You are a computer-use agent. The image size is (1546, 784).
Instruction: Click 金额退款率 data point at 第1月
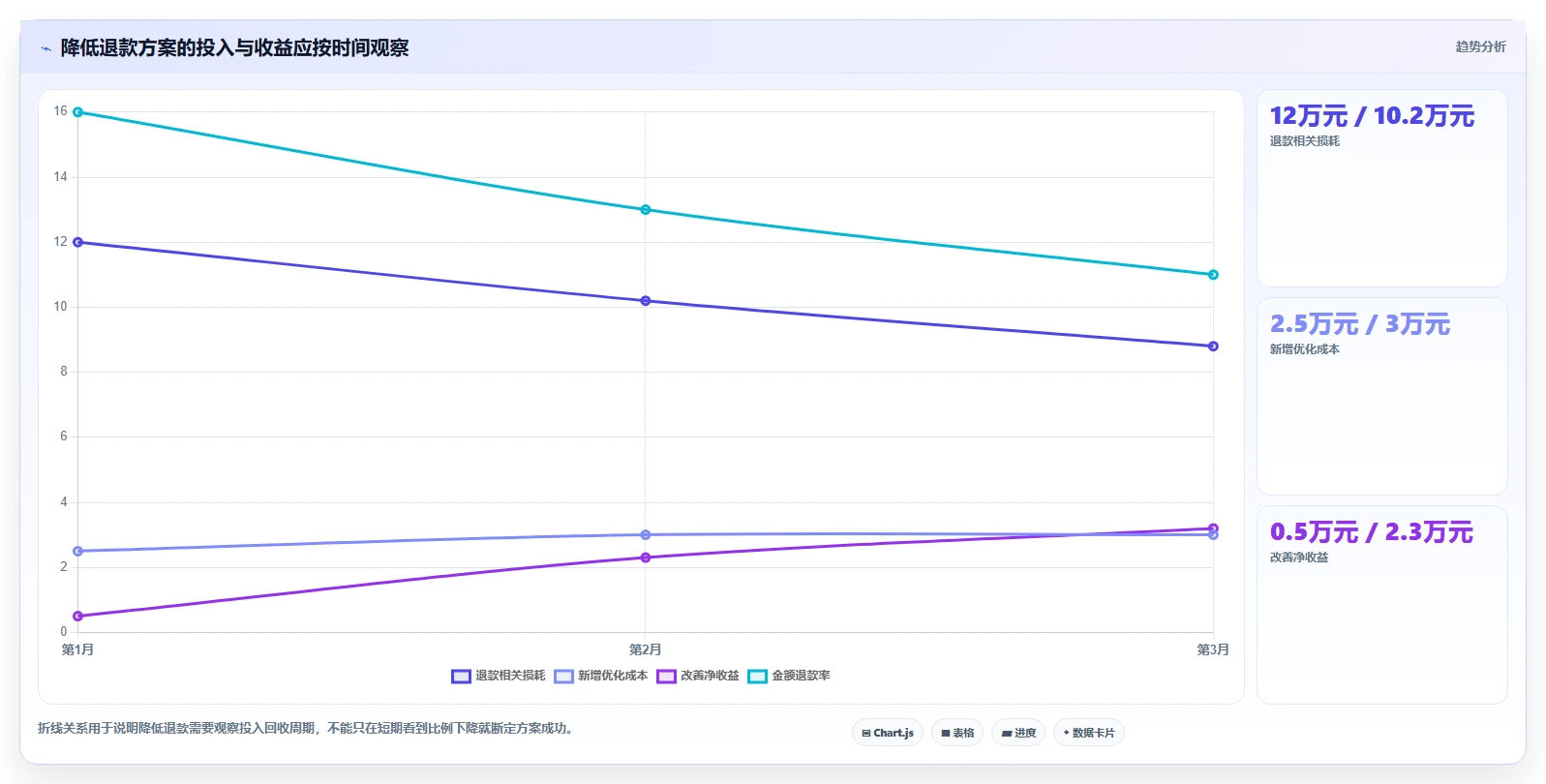pyautogui.click(x=78, y=112)
